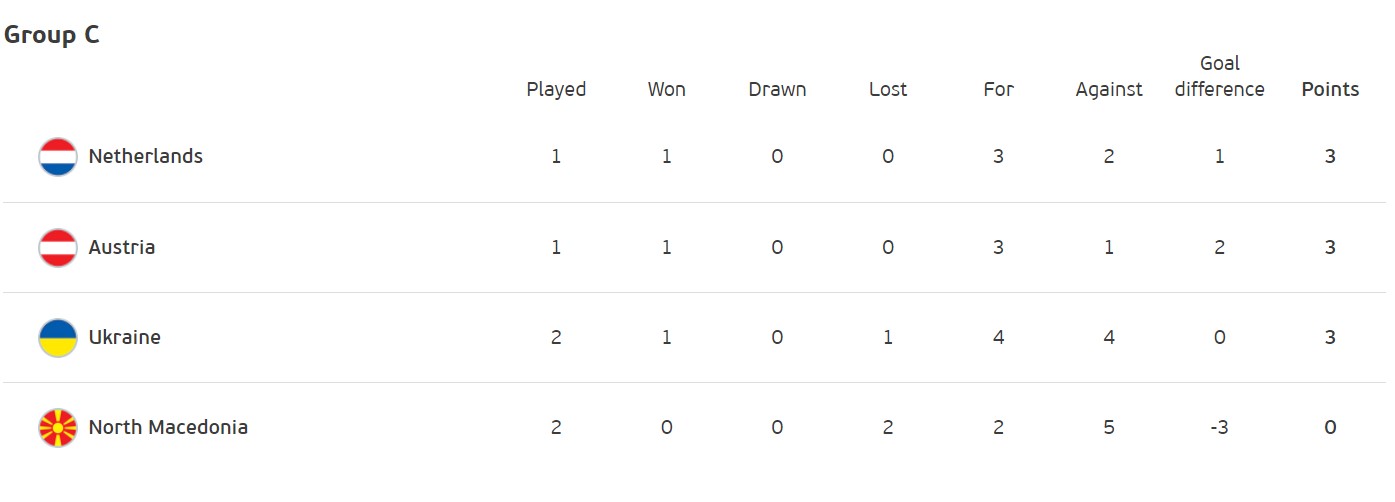This screenshot has width=1395, height=502.
Task: Click Netherlands' points value
Action: [x=1330, y=156]
